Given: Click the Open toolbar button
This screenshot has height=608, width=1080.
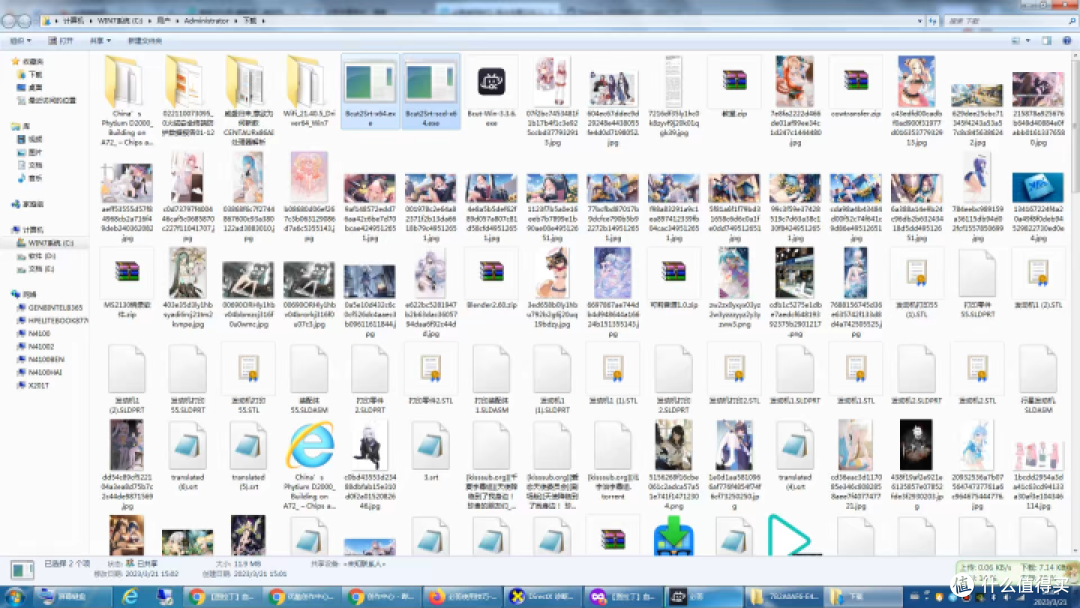Looking at the screenshot, I should (x=61, y=41).
